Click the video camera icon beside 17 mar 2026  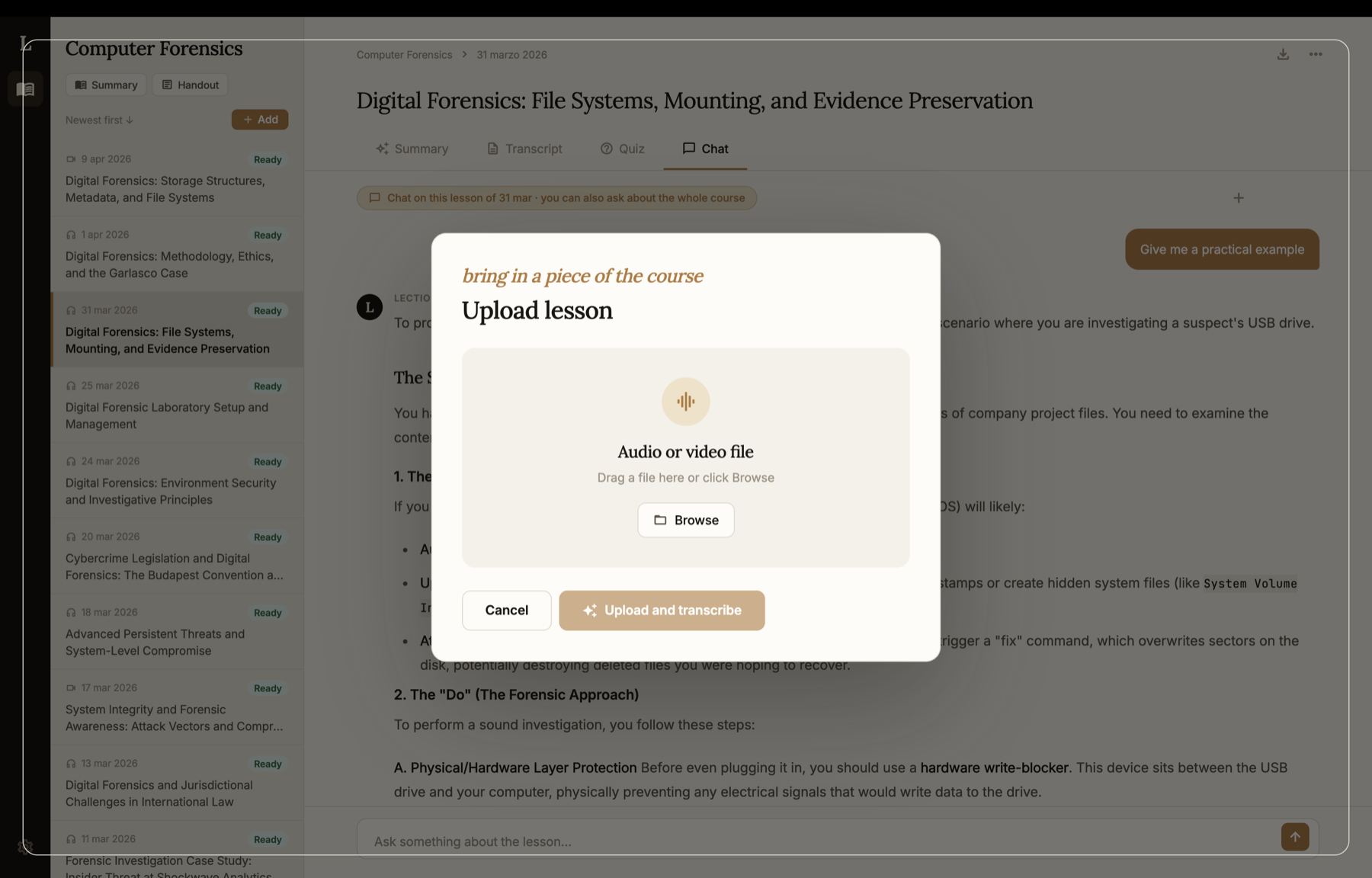coord(71,687)
